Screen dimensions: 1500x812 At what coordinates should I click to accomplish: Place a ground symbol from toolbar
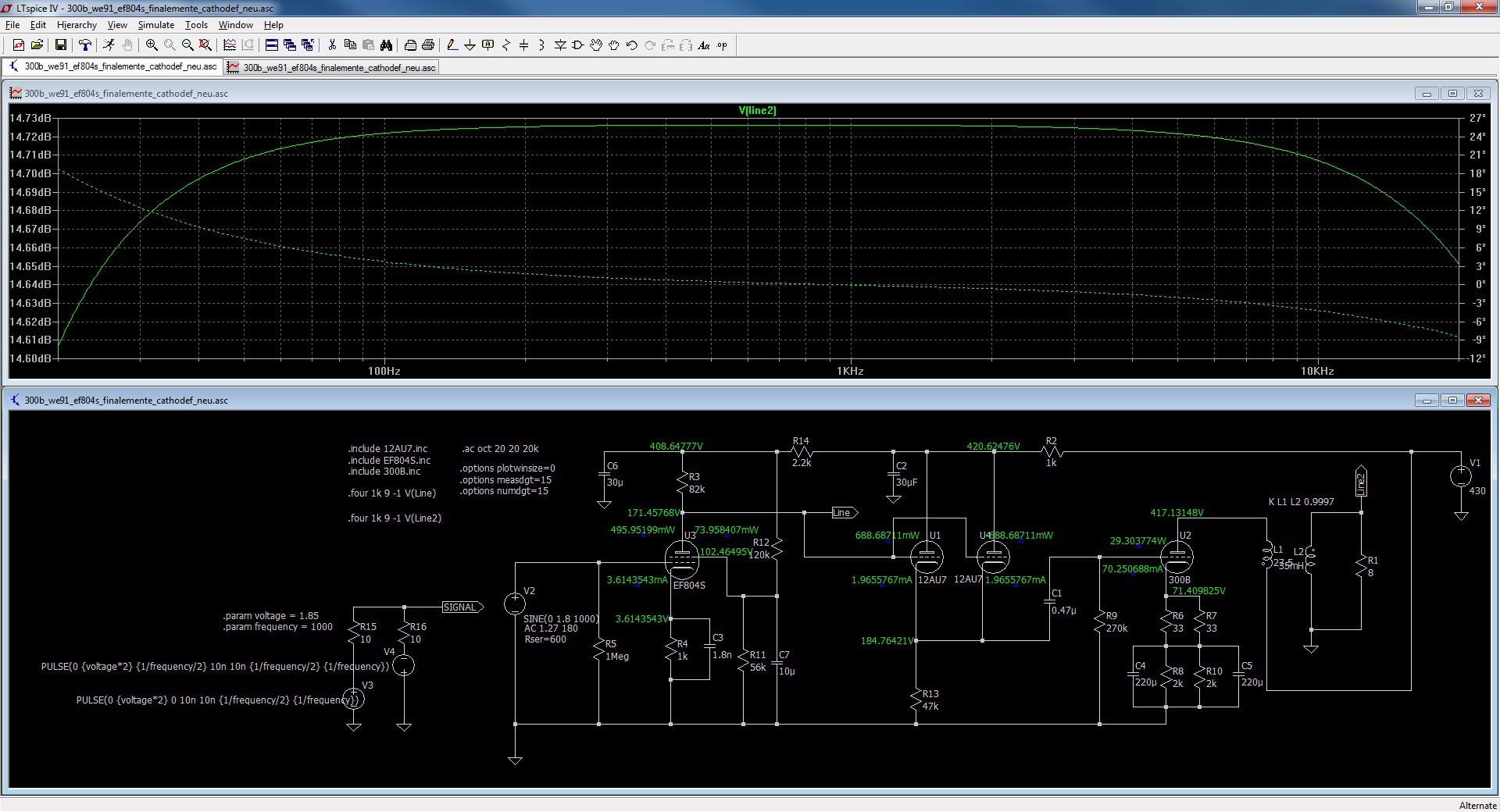470,45
